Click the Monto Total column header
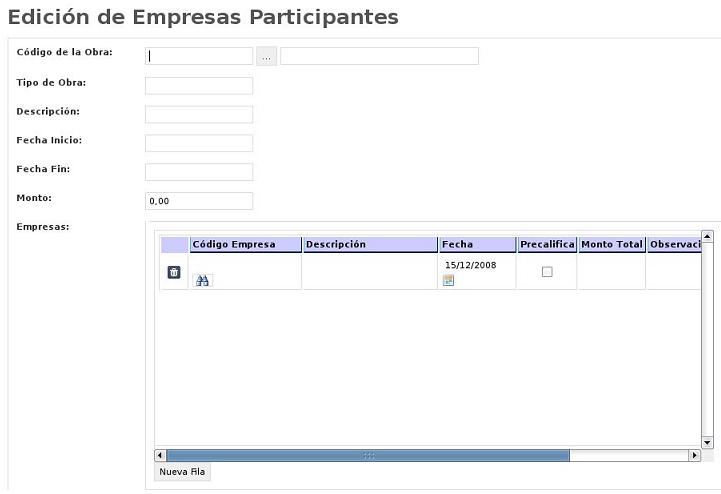 click(611, 244)
